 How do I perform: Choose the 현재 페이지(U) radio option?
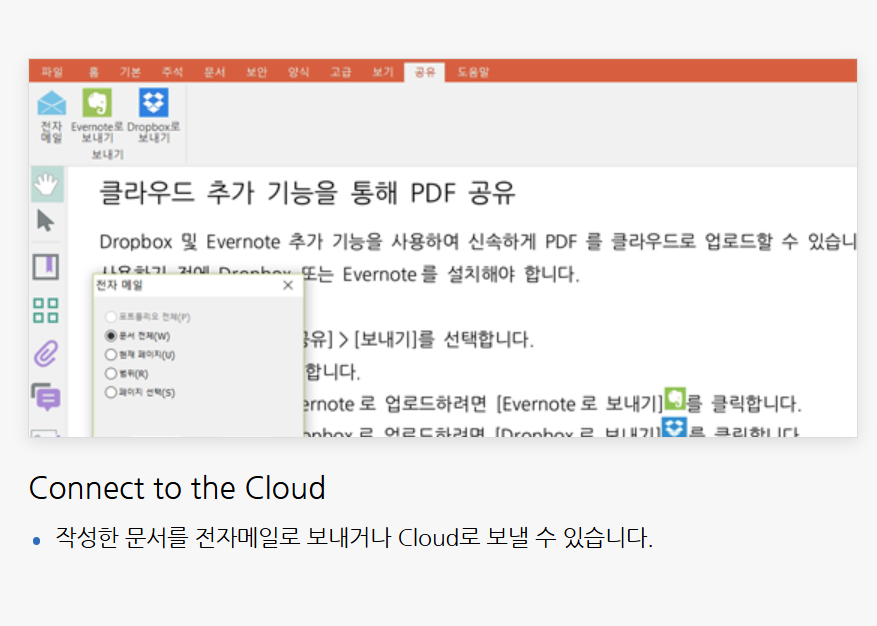pyautogui.click(x=111, y=355)
